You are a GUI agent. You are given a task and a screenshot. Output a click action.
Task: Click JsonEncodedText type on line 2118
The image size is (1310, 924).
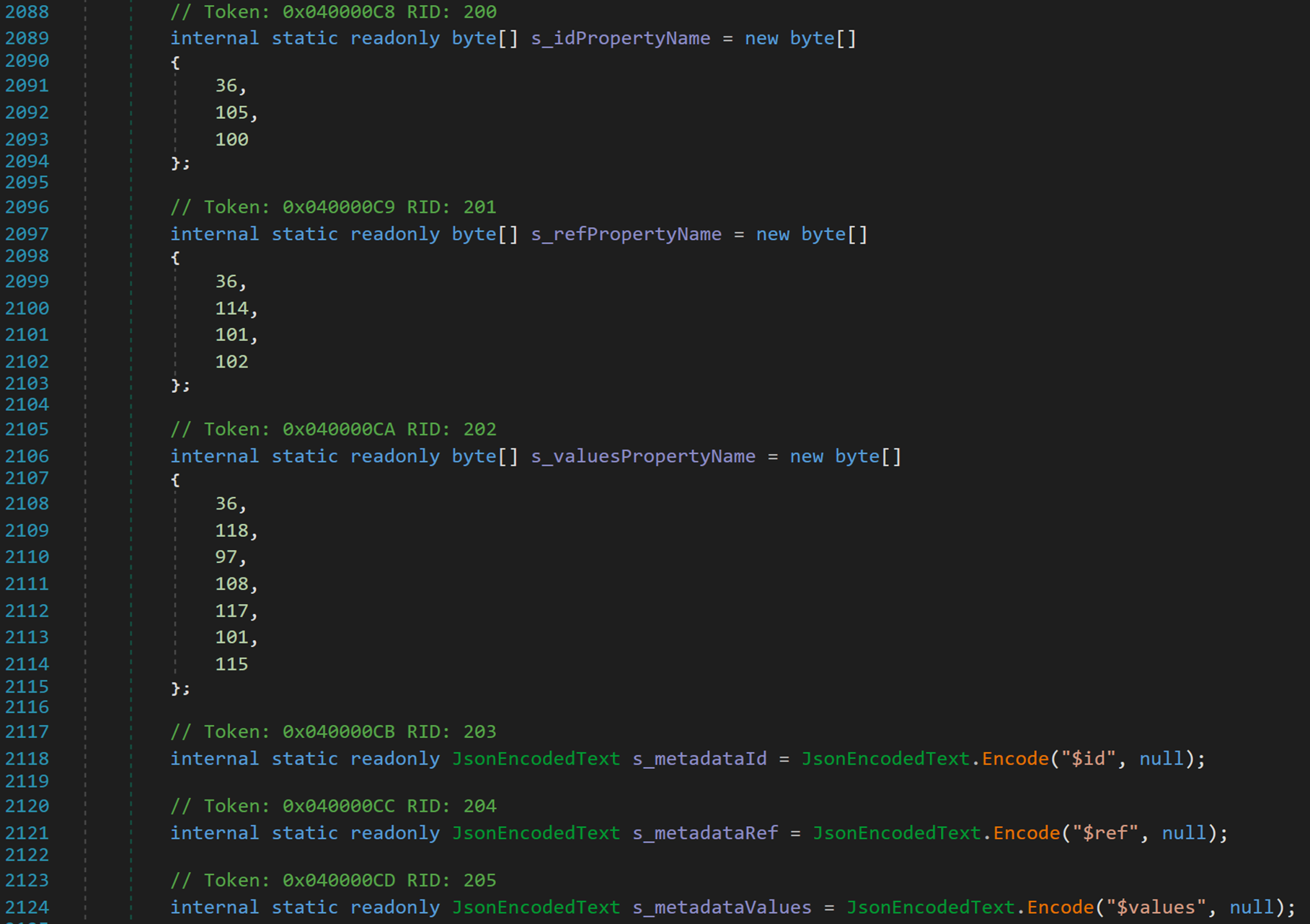(536, 759)
